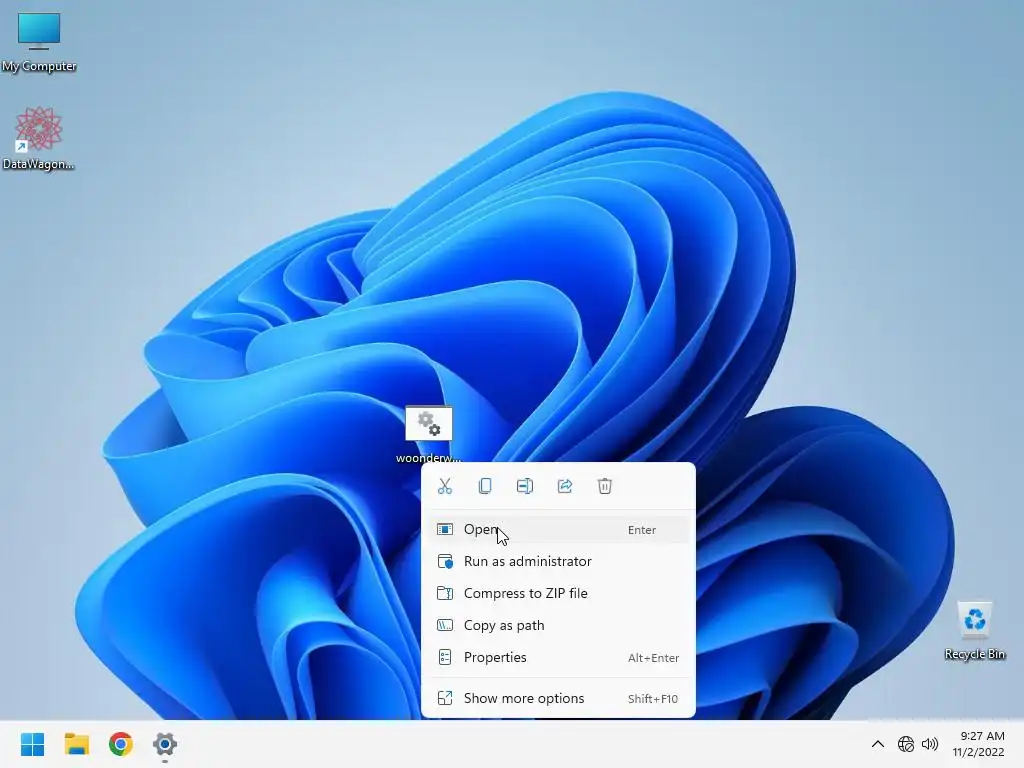
Task: Launch Google Chrome from the taskbar
Action: pyautogui.click(x=121, y=744)
